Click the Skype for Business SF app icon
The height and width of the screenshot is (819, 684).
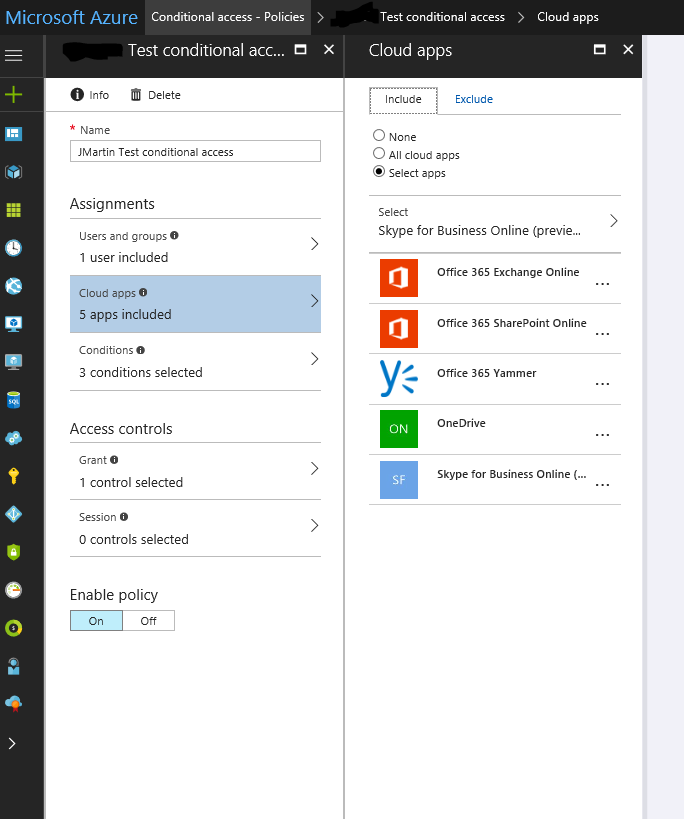[399, 479]
